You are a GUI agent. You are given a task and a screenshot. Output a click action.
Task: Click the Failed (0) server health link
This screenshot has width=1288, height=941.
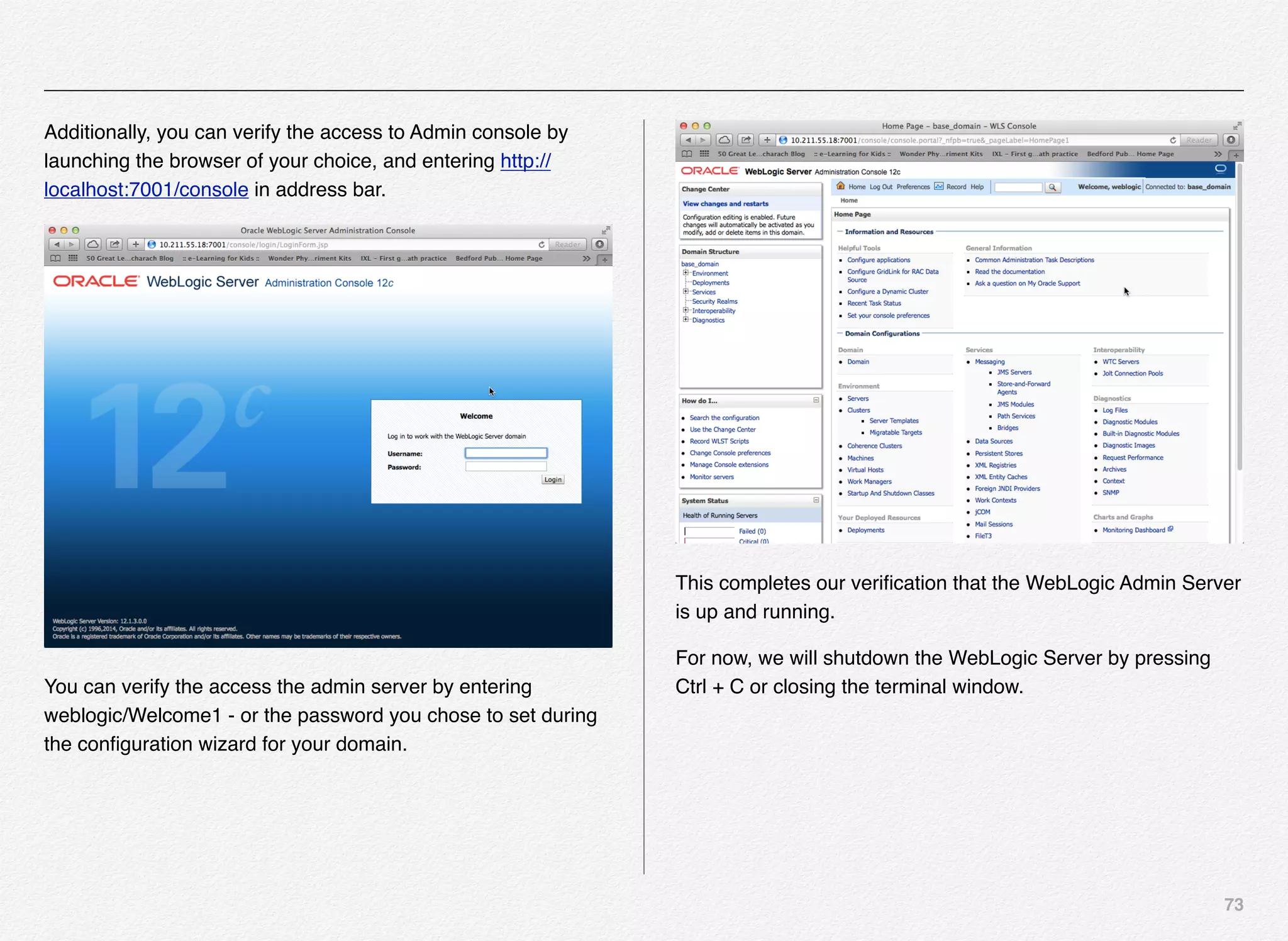[752, 532]
